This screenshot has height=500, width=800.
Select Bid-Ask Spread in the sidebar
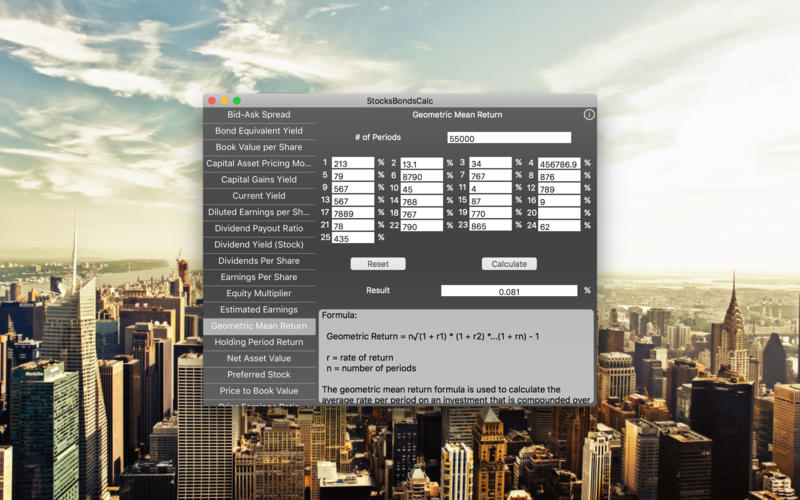[259, 115]
